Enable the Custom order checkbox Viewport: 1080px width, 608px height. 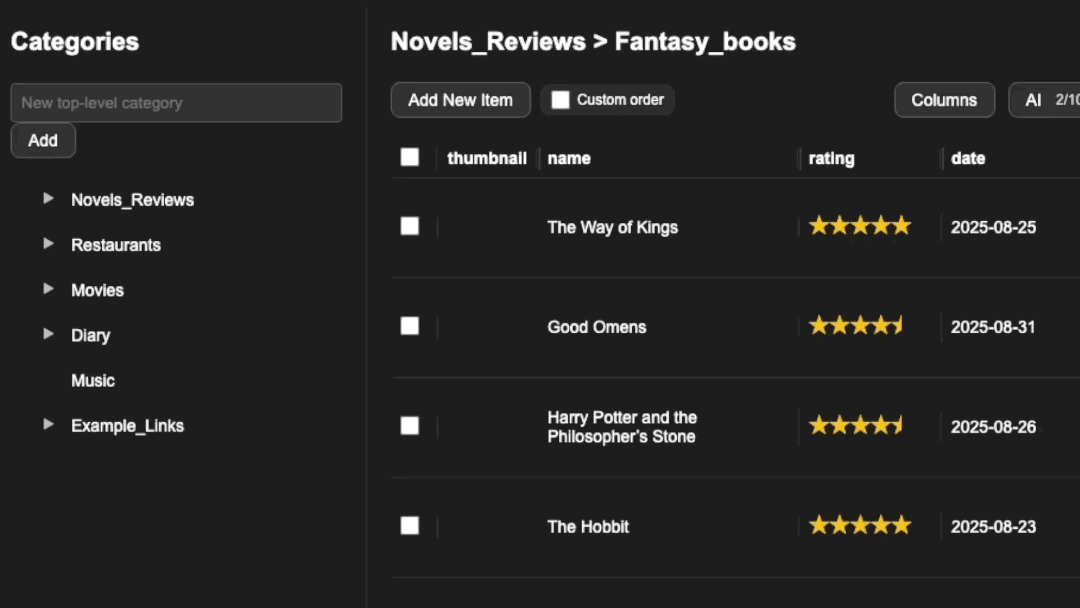[x=563, y=99]
